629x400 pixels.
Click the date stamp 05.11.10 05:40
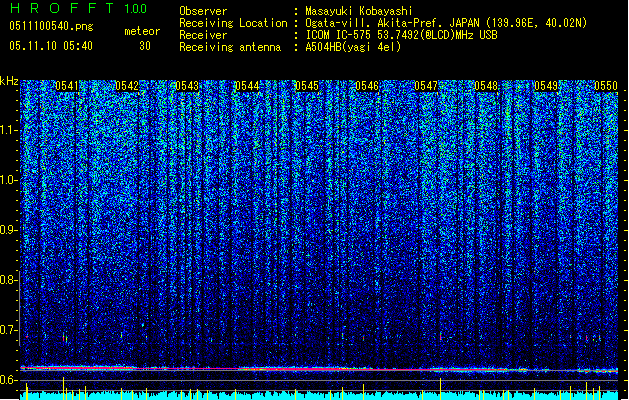[x=51, y=46]
